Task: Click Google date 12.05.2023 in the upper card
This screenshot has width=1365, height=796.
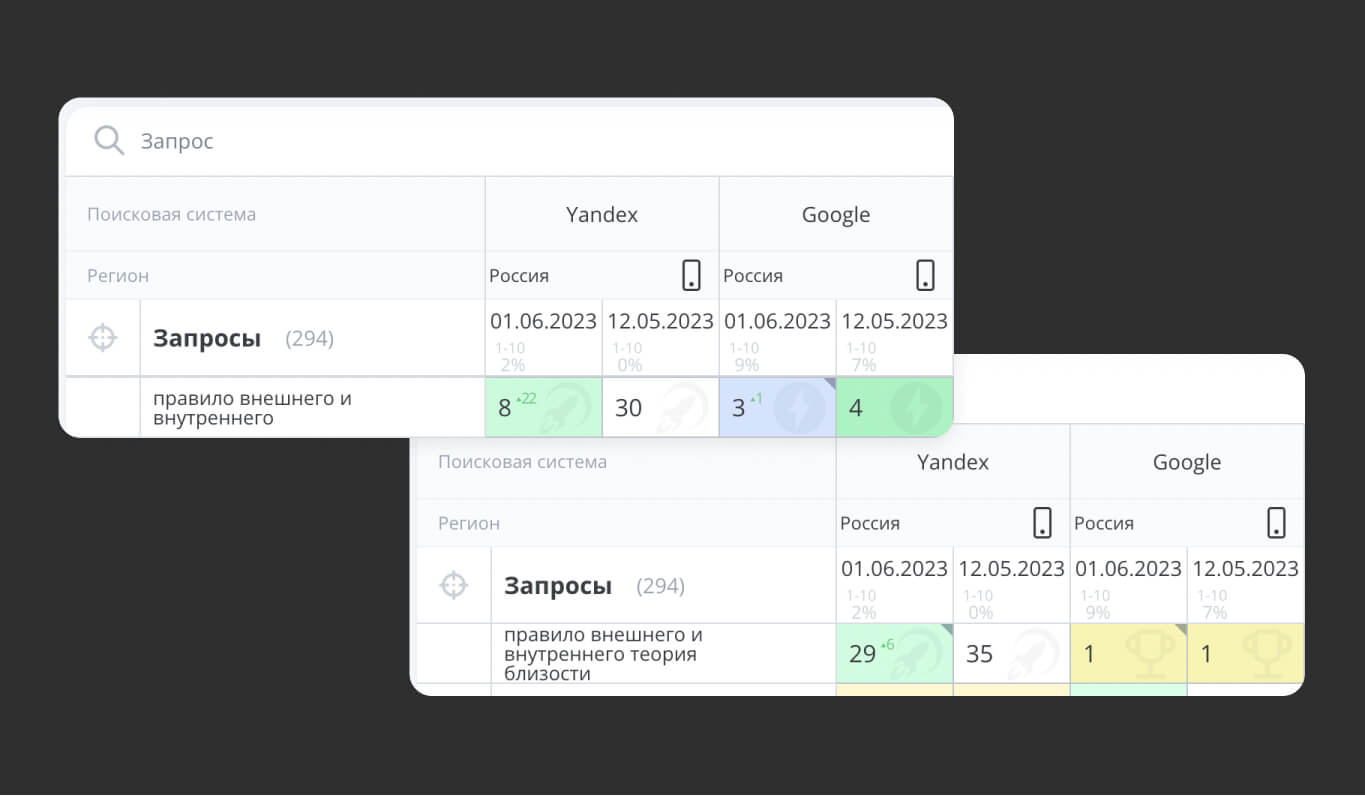Action: (x=894, y=321)
